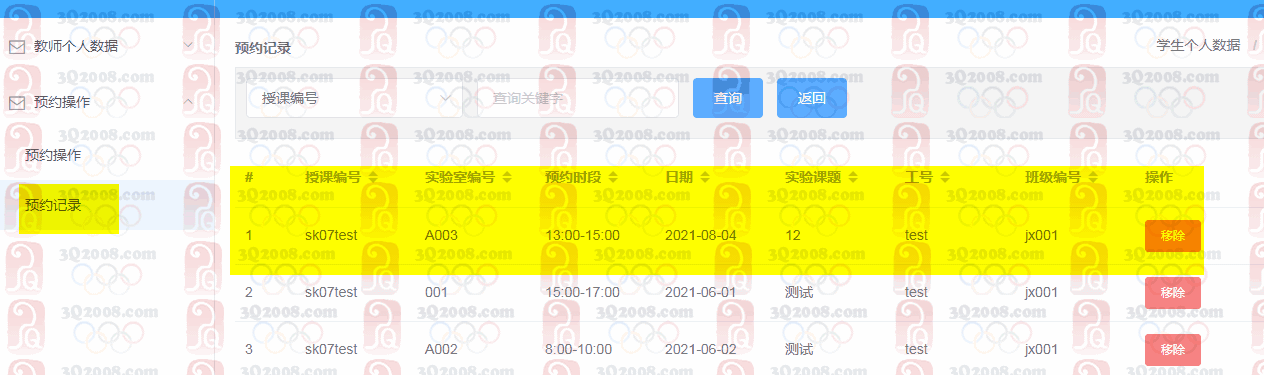Click the 8:00-10:00 time slot cell
Image resolution: width=1264 pixels, height=375 pixels.
pyautogui.click(x=579, y=349)
